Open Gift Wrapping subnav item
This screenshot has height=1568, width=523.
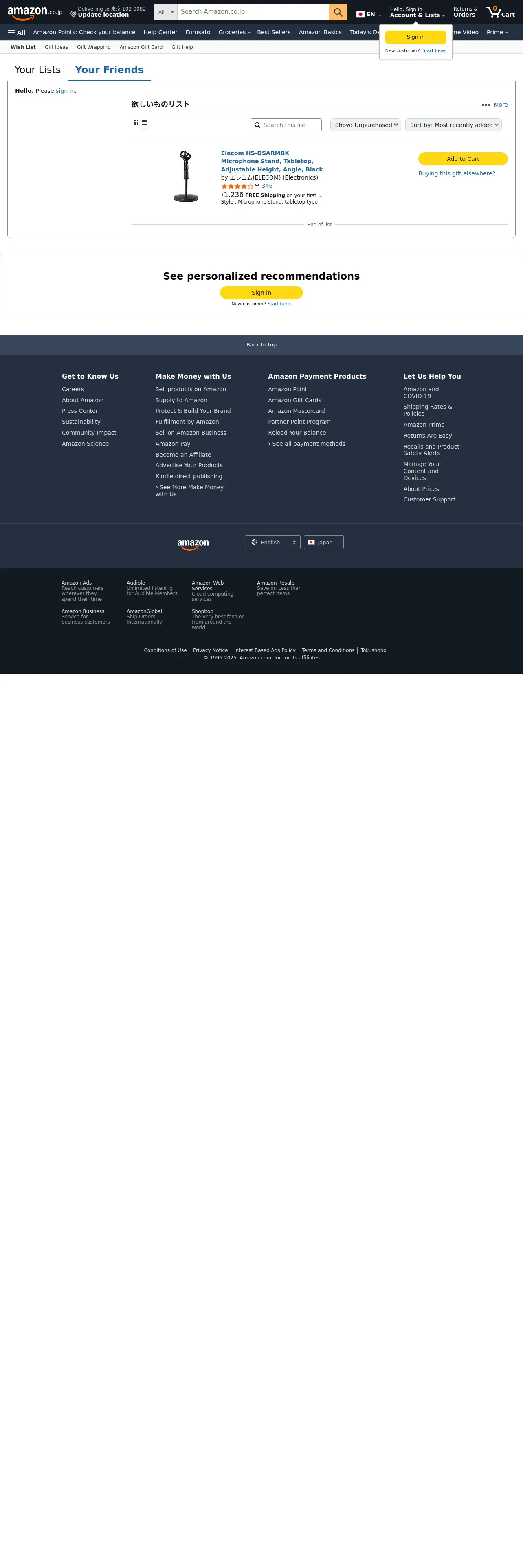click(x=94, y=47)
